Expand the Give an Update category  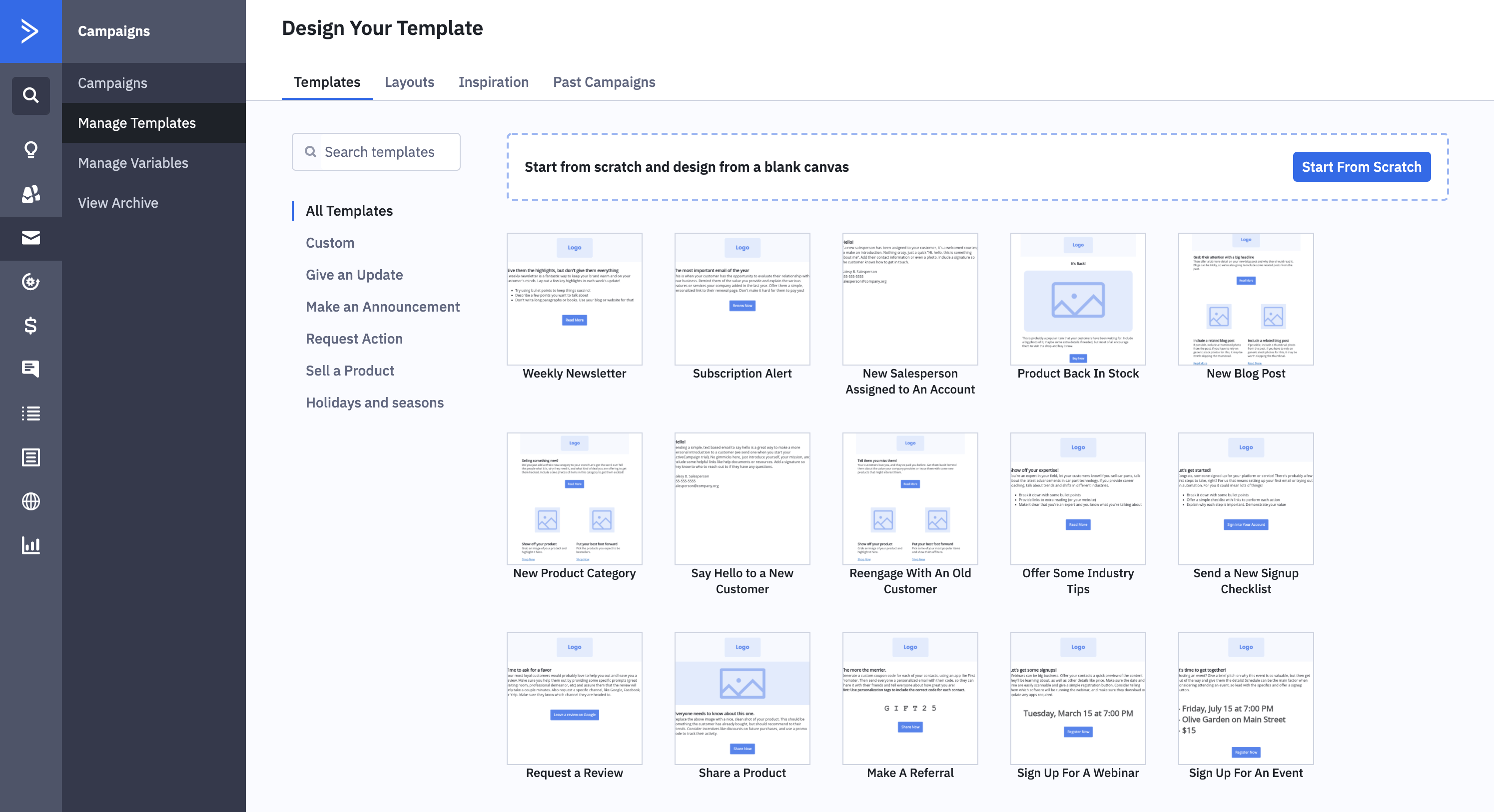[354, 274]
